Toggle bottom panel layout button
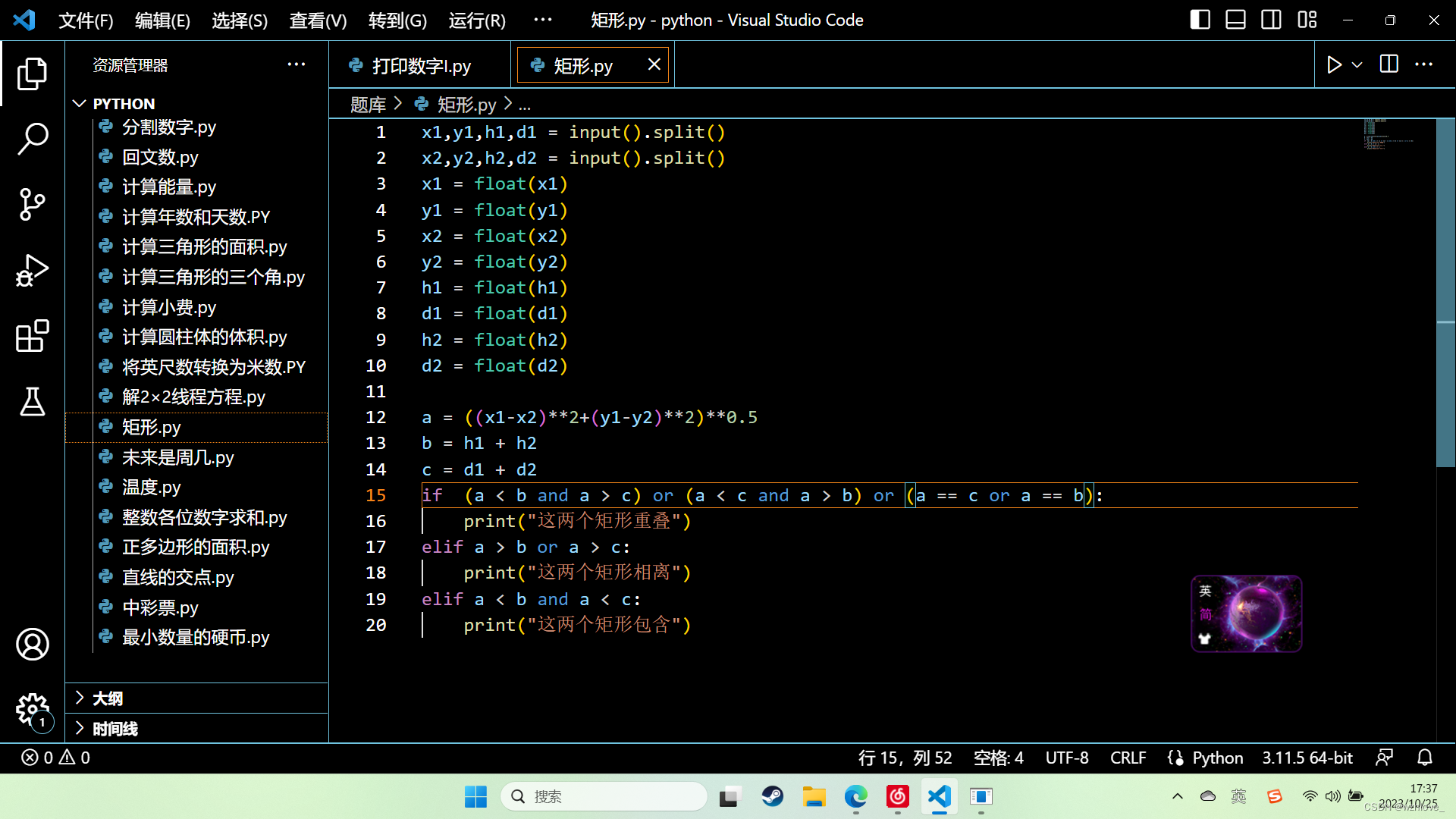The width and height of the screenshot is (1456, 819). [x=1235, y=20]
